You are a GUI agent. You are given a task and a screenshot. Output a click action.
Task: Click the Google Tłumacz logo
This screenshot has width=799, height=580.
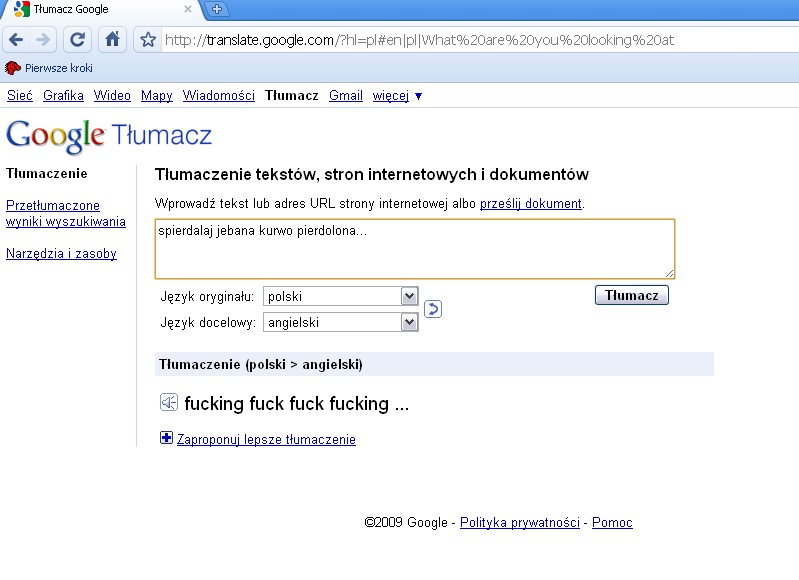click(x=109, y=136)
